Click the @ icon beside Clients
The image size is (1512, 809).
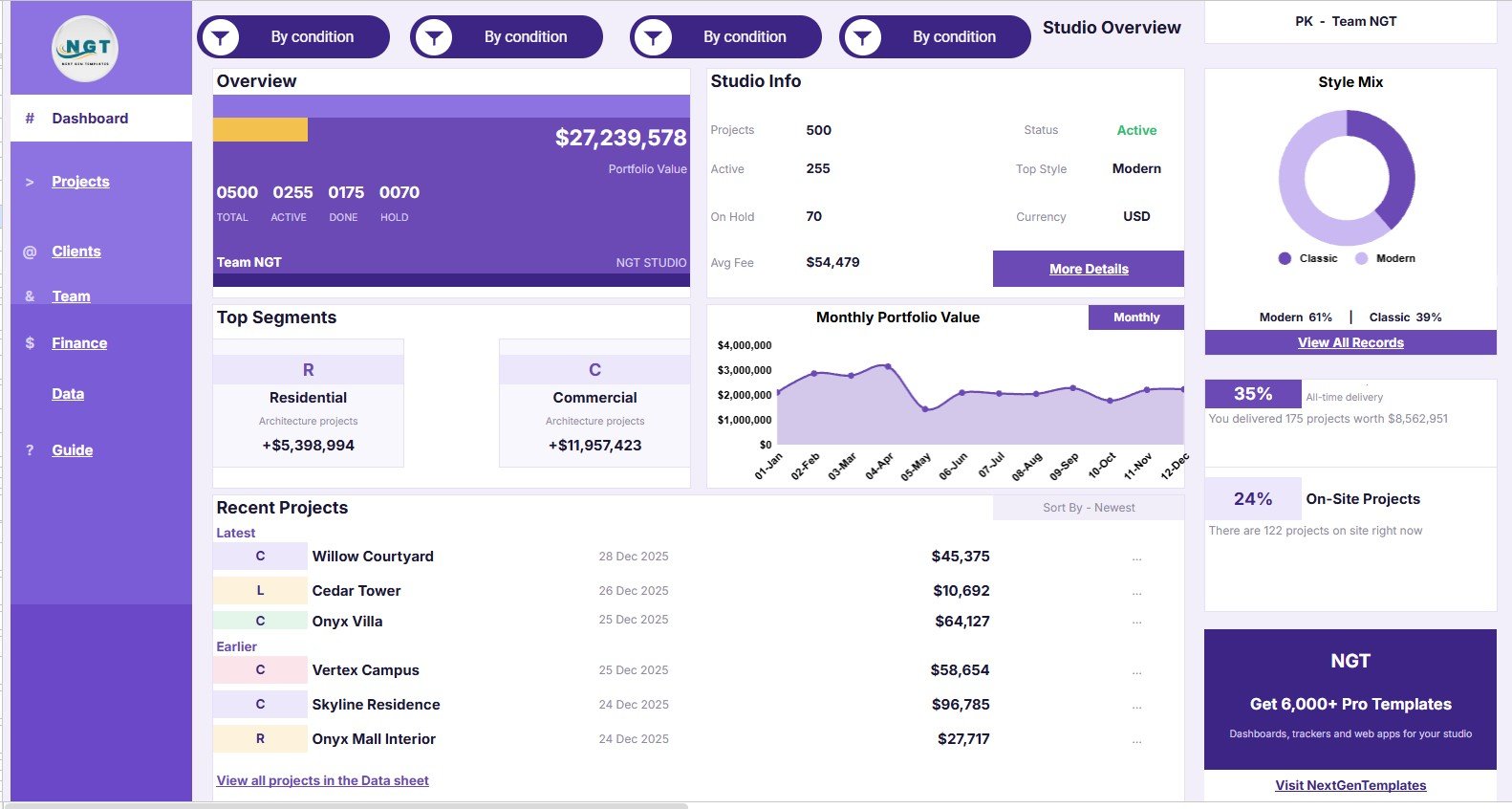(x=30, y=251)
